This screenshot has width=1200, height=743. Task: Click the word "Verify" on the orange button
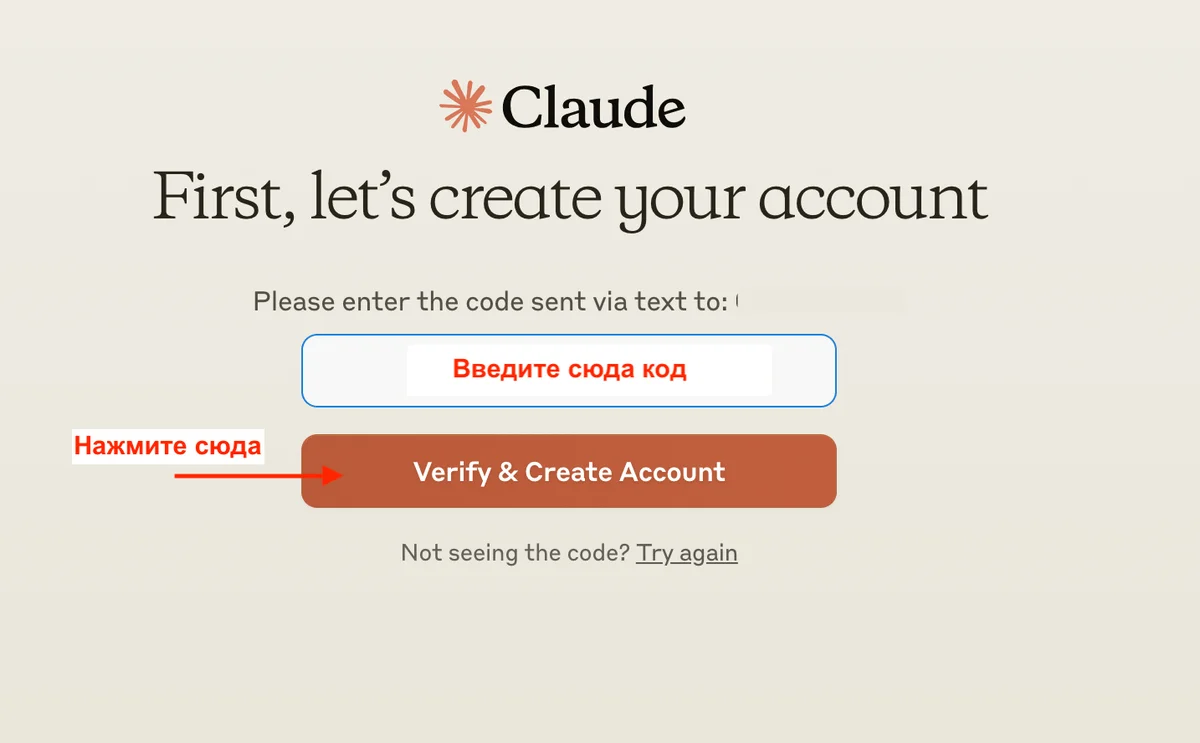pyautogui.click(x=451, y=472)
